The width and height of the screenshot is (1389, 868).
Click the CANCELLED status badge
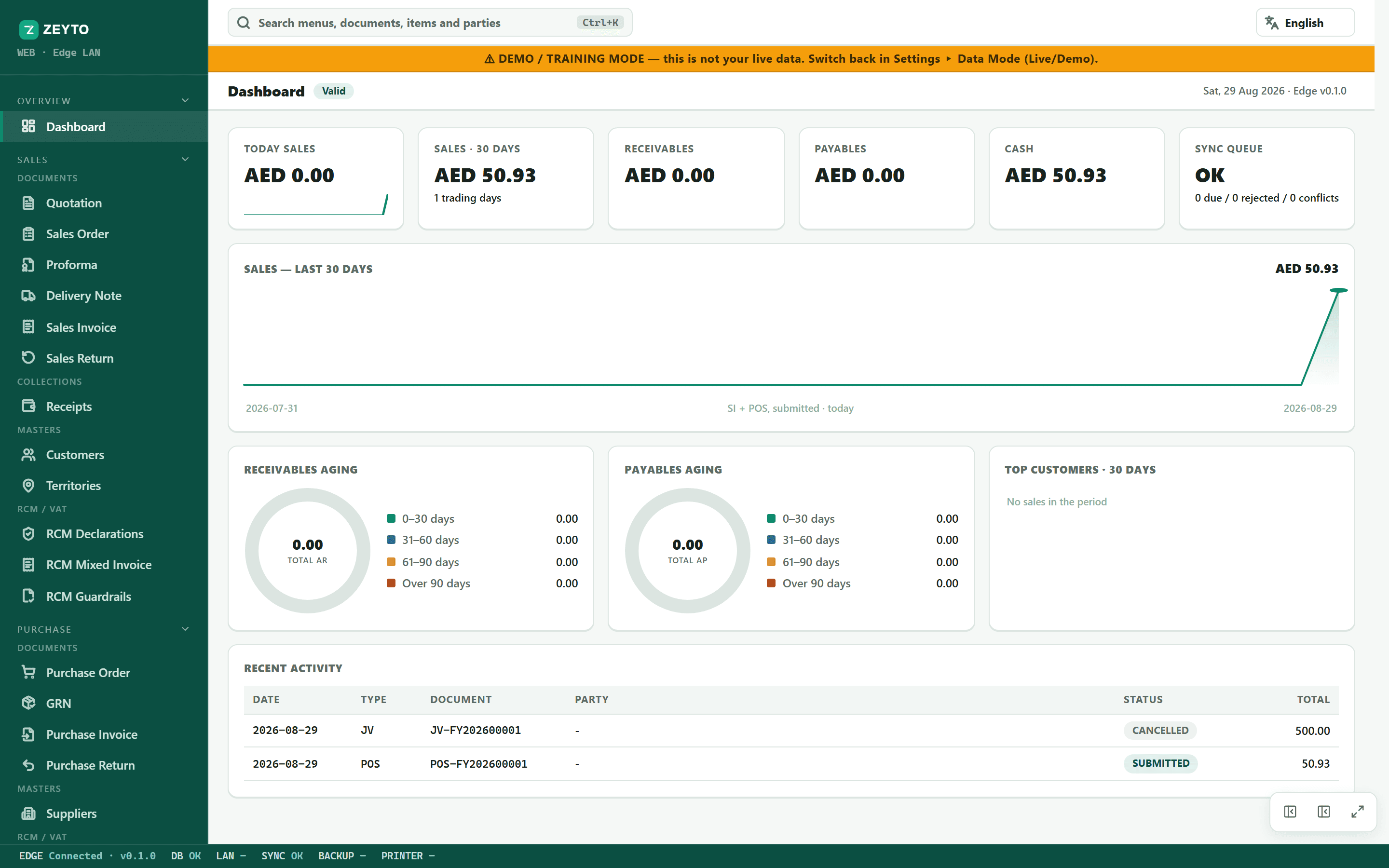pos(1160,730)
